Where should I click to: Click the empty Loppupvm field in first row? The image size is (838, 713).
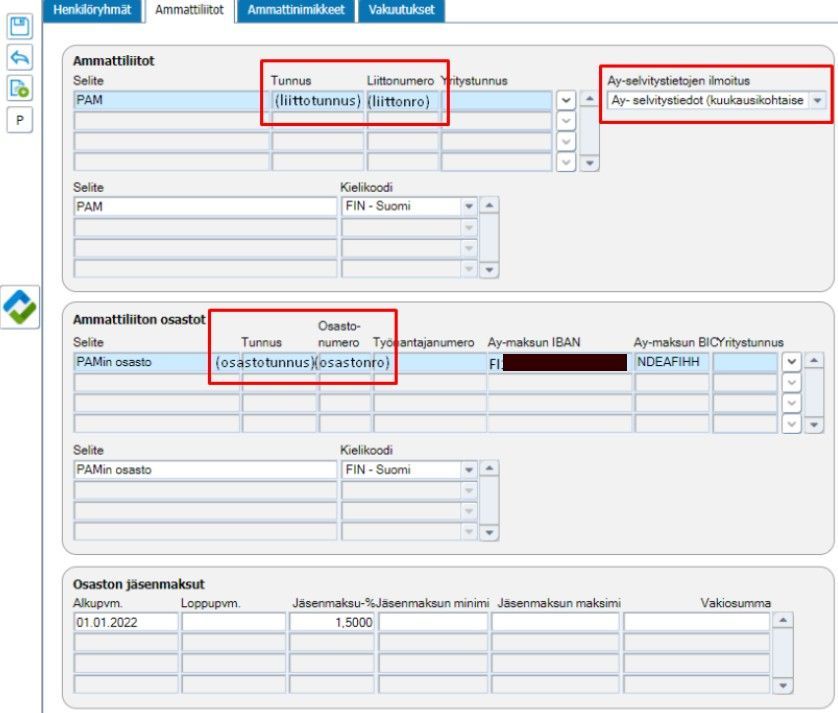pyautogui.click(x=234, y=622)
